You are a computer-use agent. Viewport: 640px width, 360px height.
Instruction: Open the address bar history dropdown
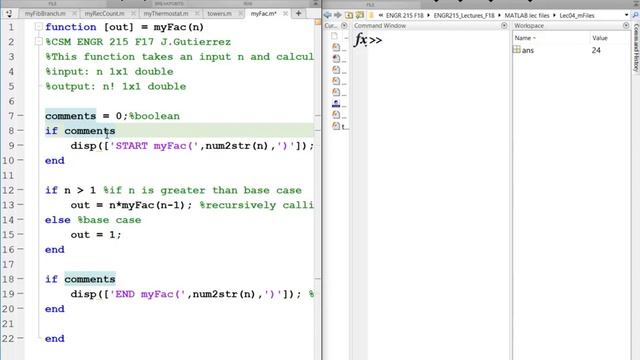627,15
